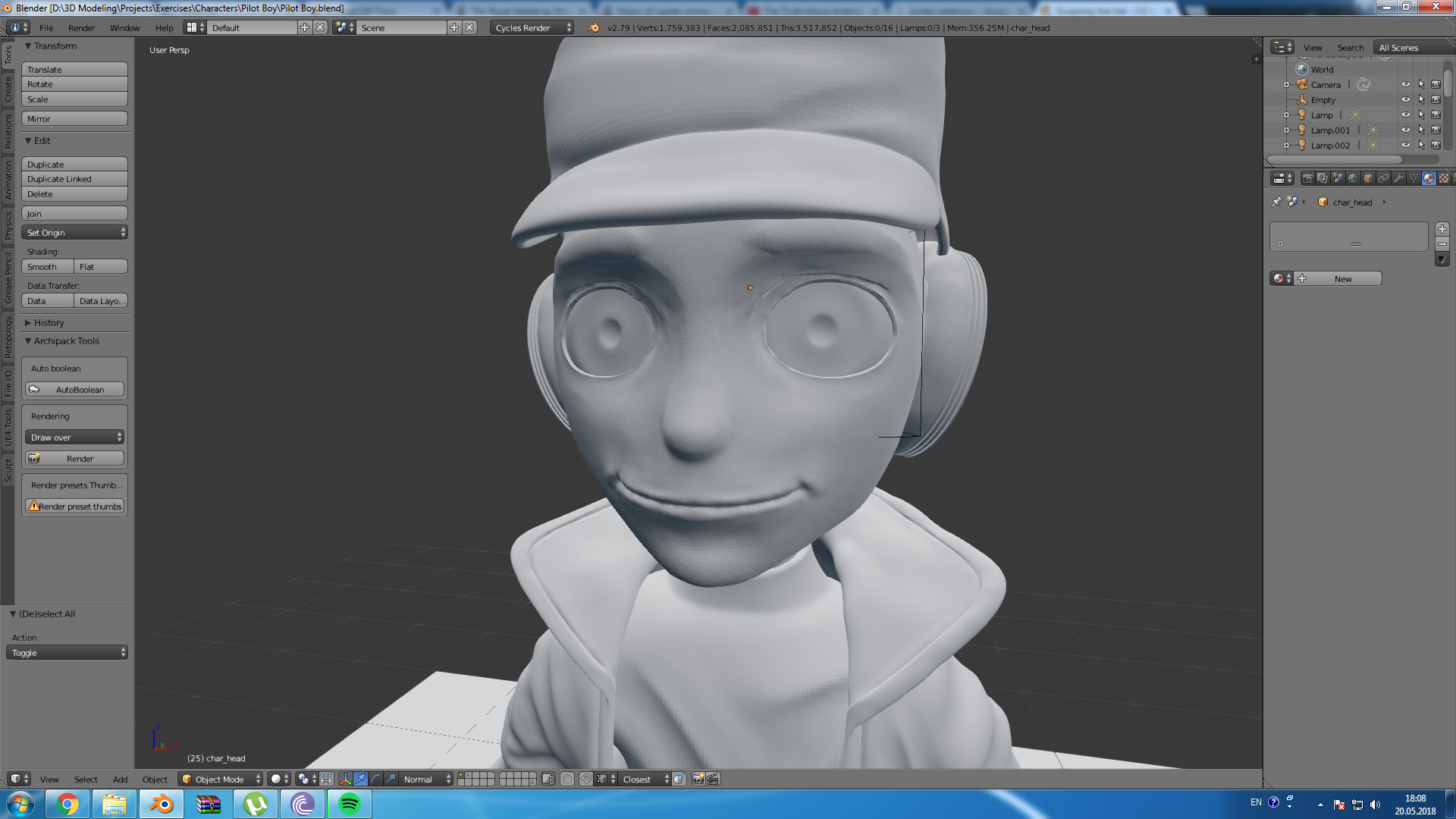1456x819 pixels.
Task: Open the Object Mode dropdown
Action: (220, 779)
